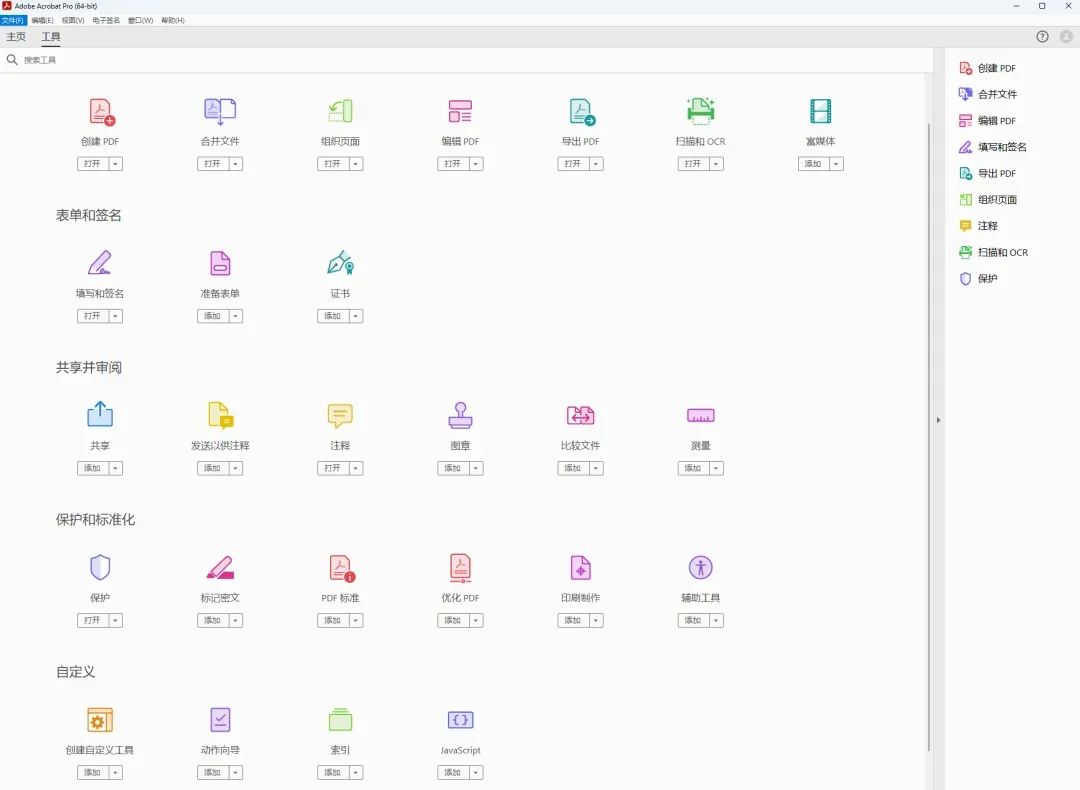Open 创建 PDF shortcut in right sidebar
The width and height of the screenshot is (1080, 790).
pos(988,68)
